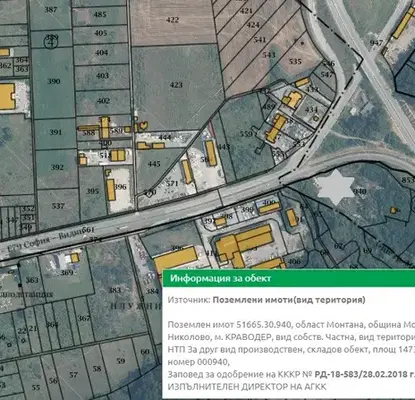Select parcel label 434

tap(311, 110)
